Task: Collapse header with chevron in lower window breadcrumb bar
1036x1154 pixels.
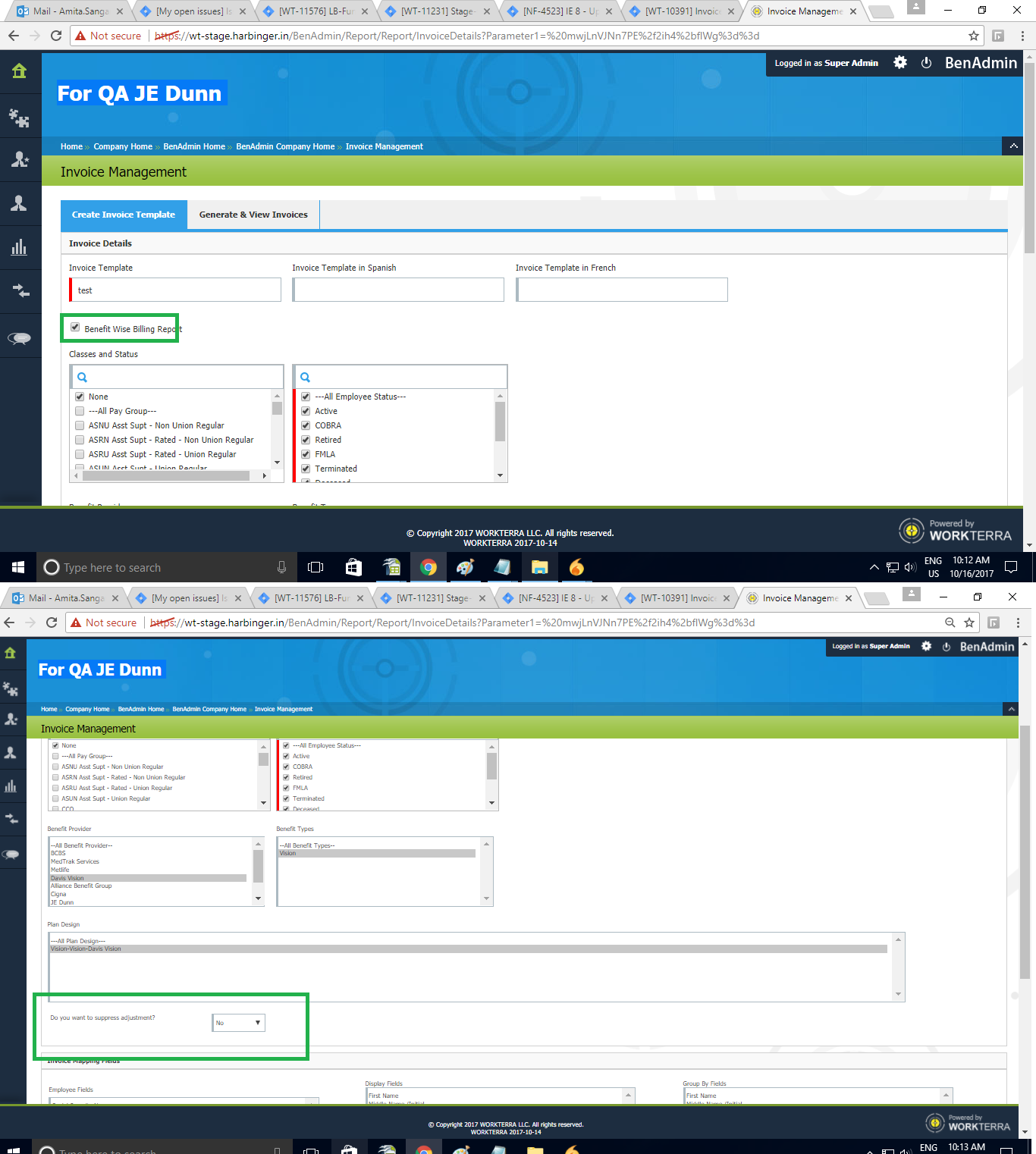Action: click(x=1010, y=709)
